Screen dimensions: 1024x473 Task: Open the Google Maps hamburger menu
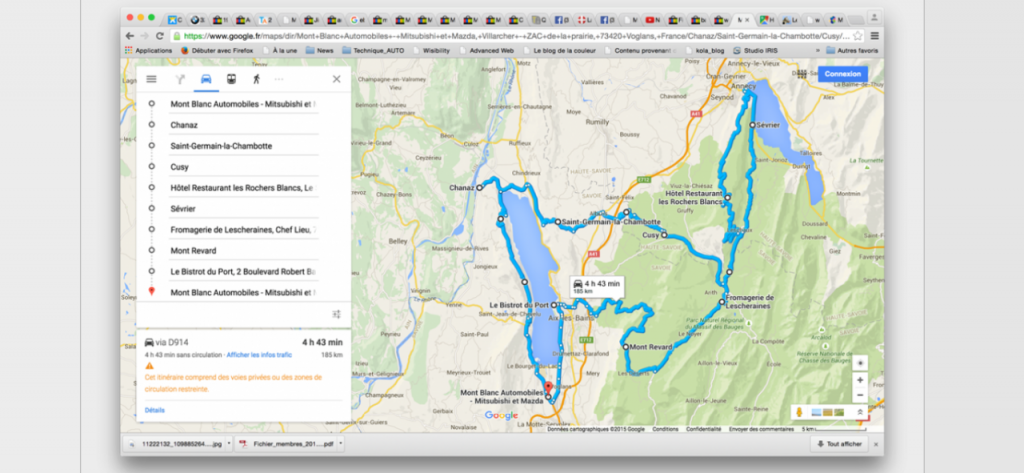(x=152, y=79)
